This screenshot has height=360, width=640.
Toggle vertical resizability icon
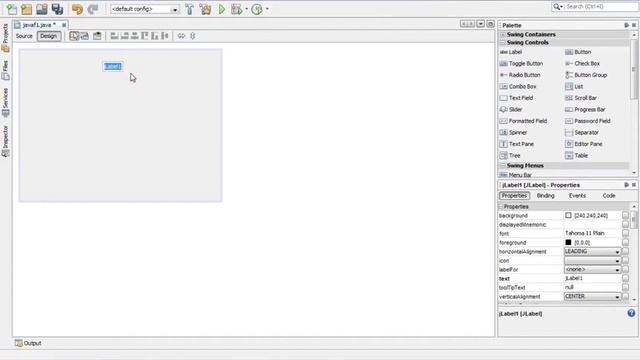click(x=193, y=36)
